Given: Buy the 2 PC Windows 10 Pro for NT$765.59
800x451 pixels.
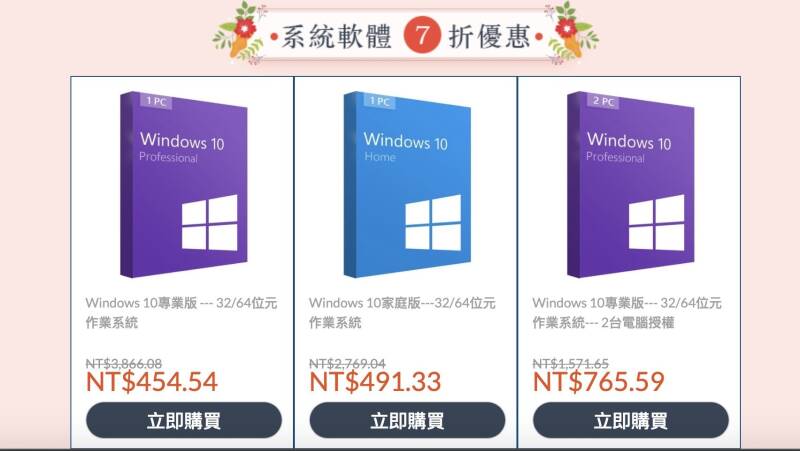Looking at the screenshot, I should [x=631, y=420].
